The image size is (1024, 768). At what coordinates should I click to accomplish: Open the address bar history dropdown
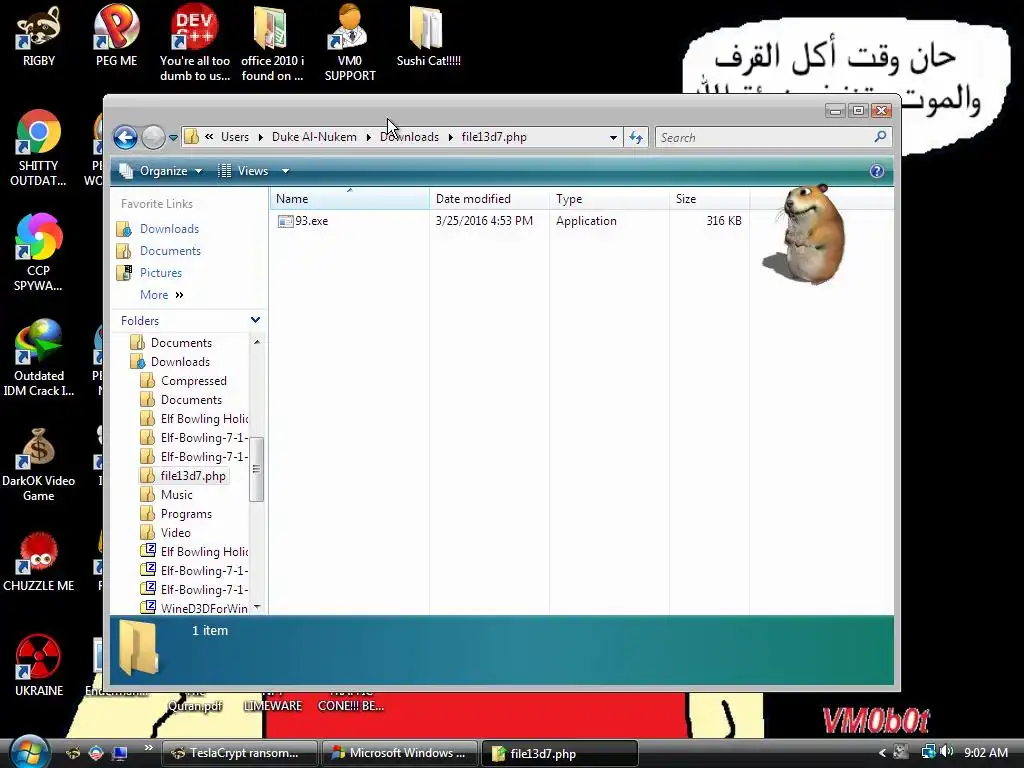(x=613, y=137)
